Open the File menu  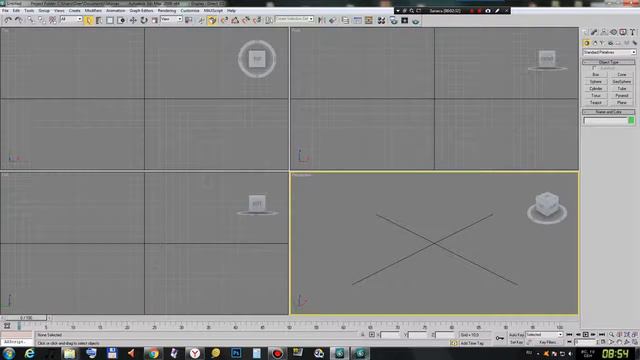[5, 11]
